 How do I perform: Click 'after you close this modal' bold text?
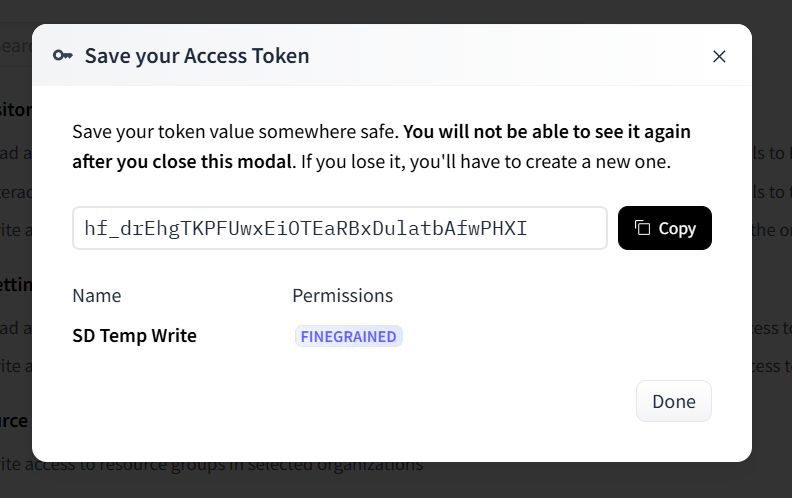click(182, 161)
